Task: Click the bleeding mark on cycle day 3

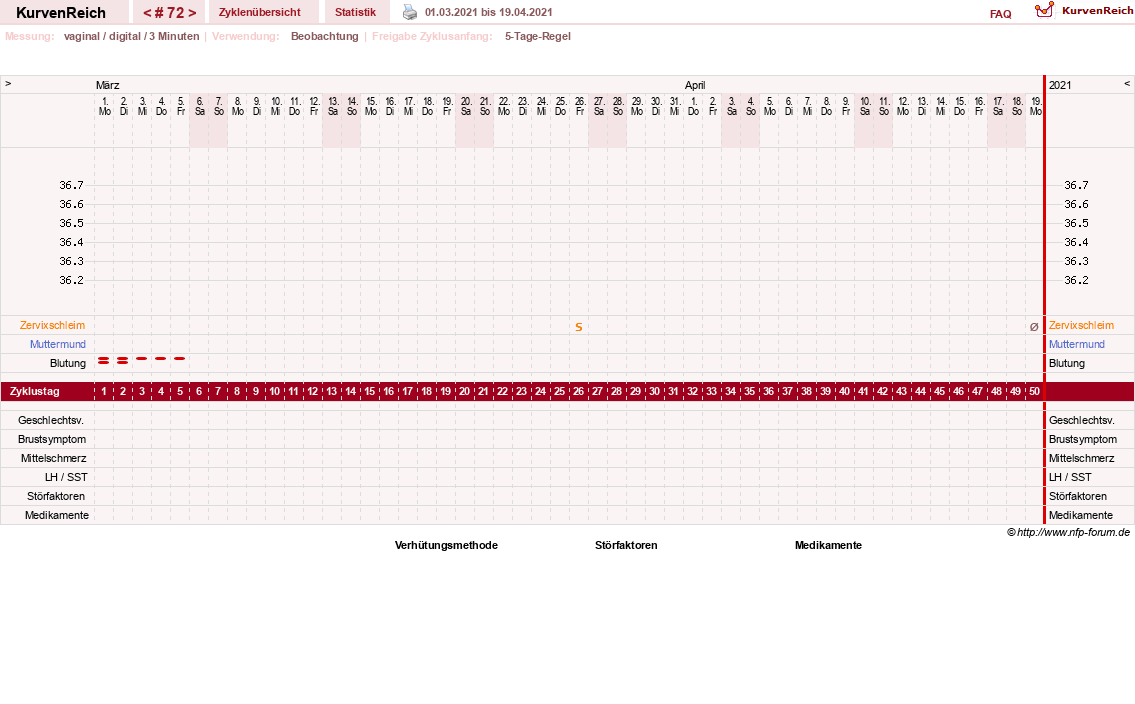Action: pos(142,358)
